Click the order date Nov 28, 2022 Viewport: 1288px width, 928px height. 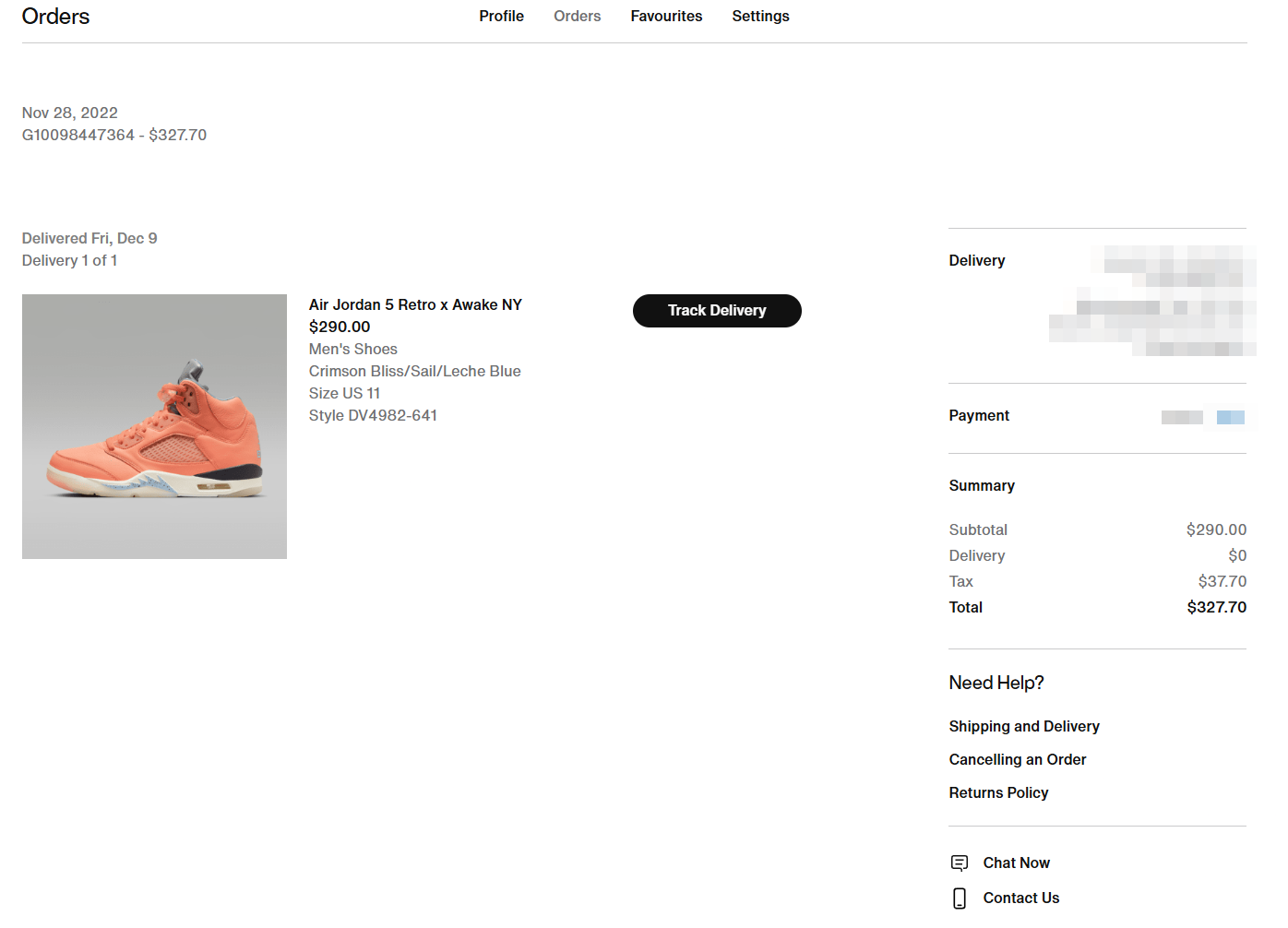[x=70, y=113]
